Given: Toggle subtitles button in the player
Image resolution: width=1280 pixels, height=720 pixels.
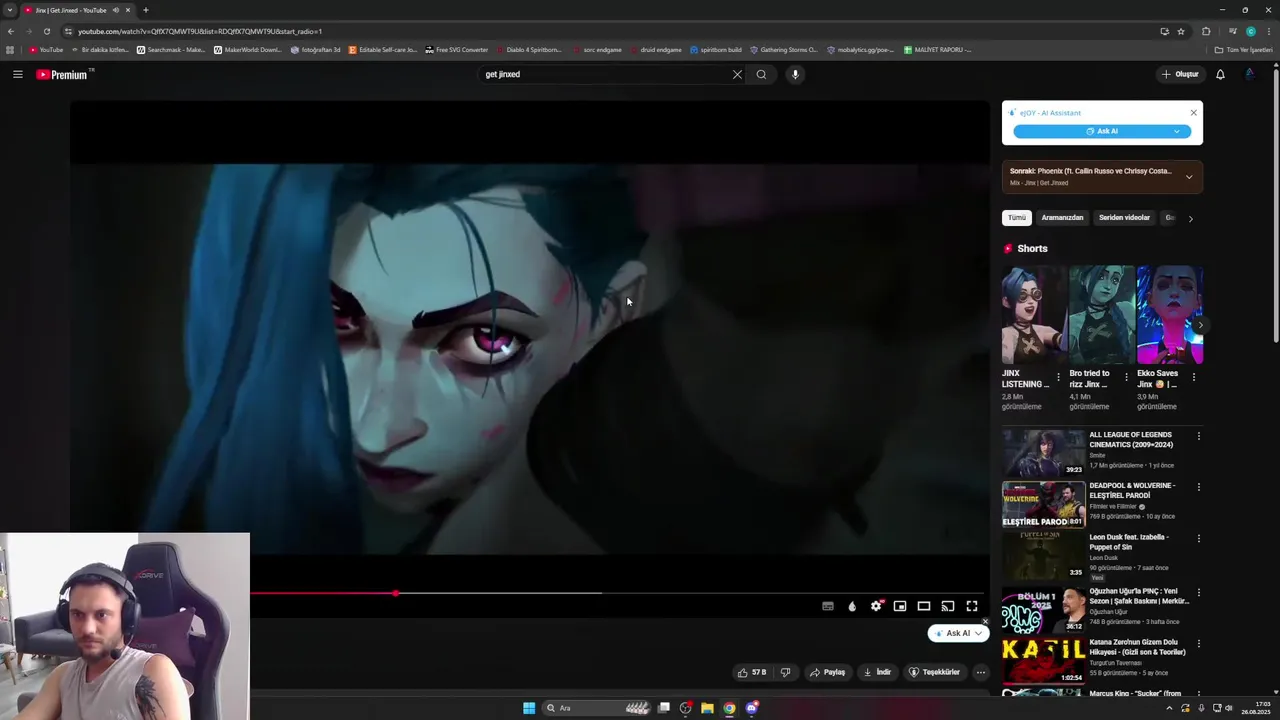Looking at the screenshot, I should pos(828,606).
